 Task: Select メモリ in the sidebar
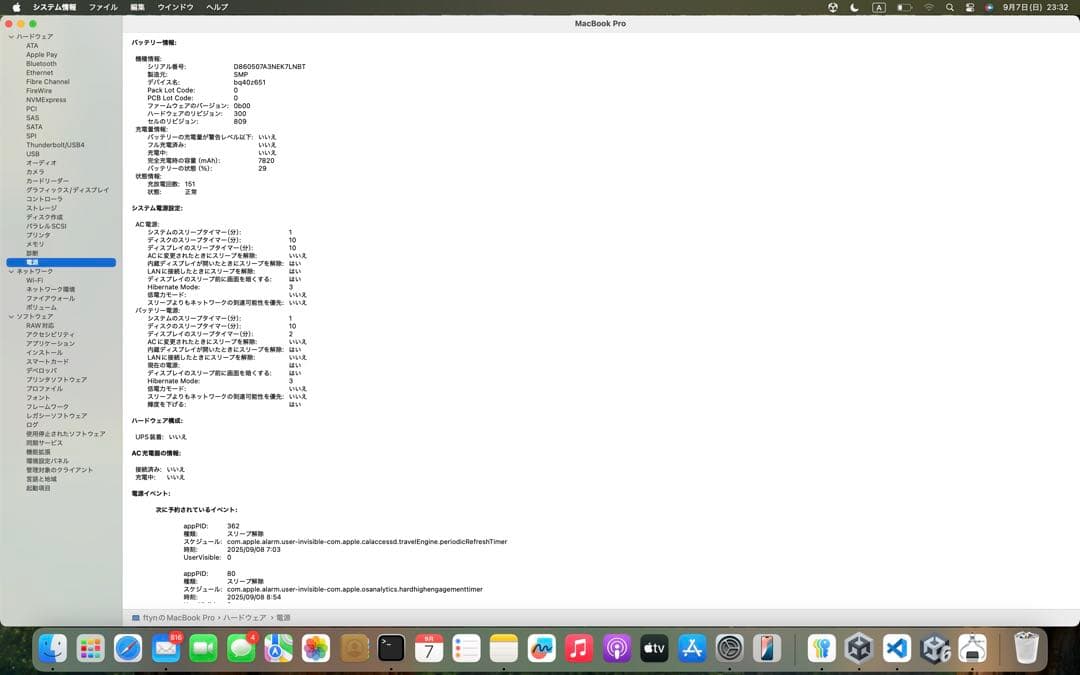(x=35, y=243)
